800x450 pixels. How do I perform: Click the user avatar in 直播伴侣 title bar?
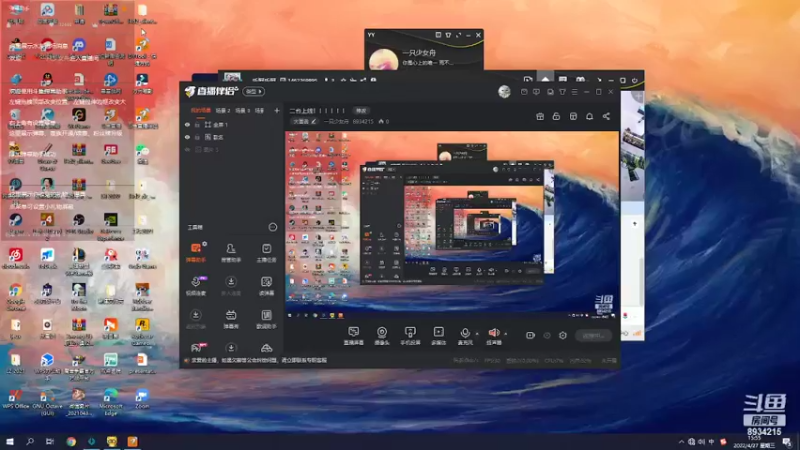(504, 91)
